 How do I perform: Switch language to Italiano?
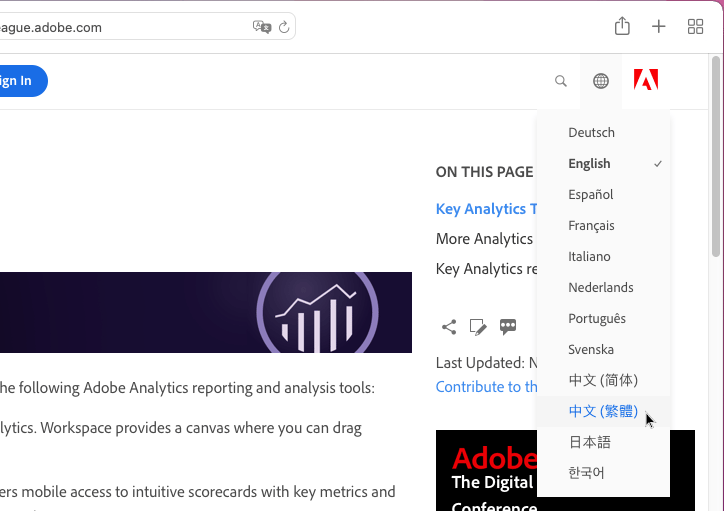coord(603,256)
